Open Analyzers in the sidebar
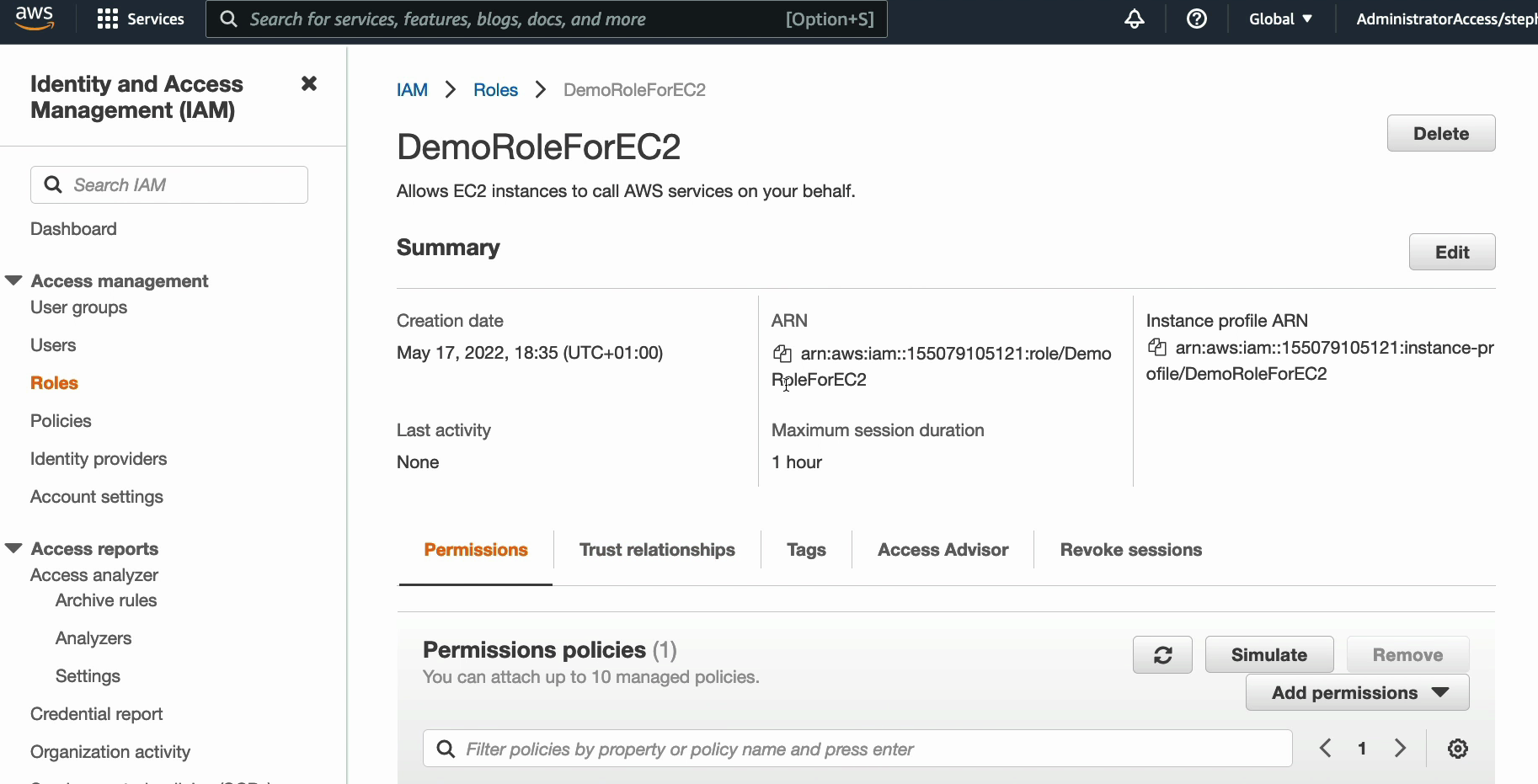 pos(93,638)
